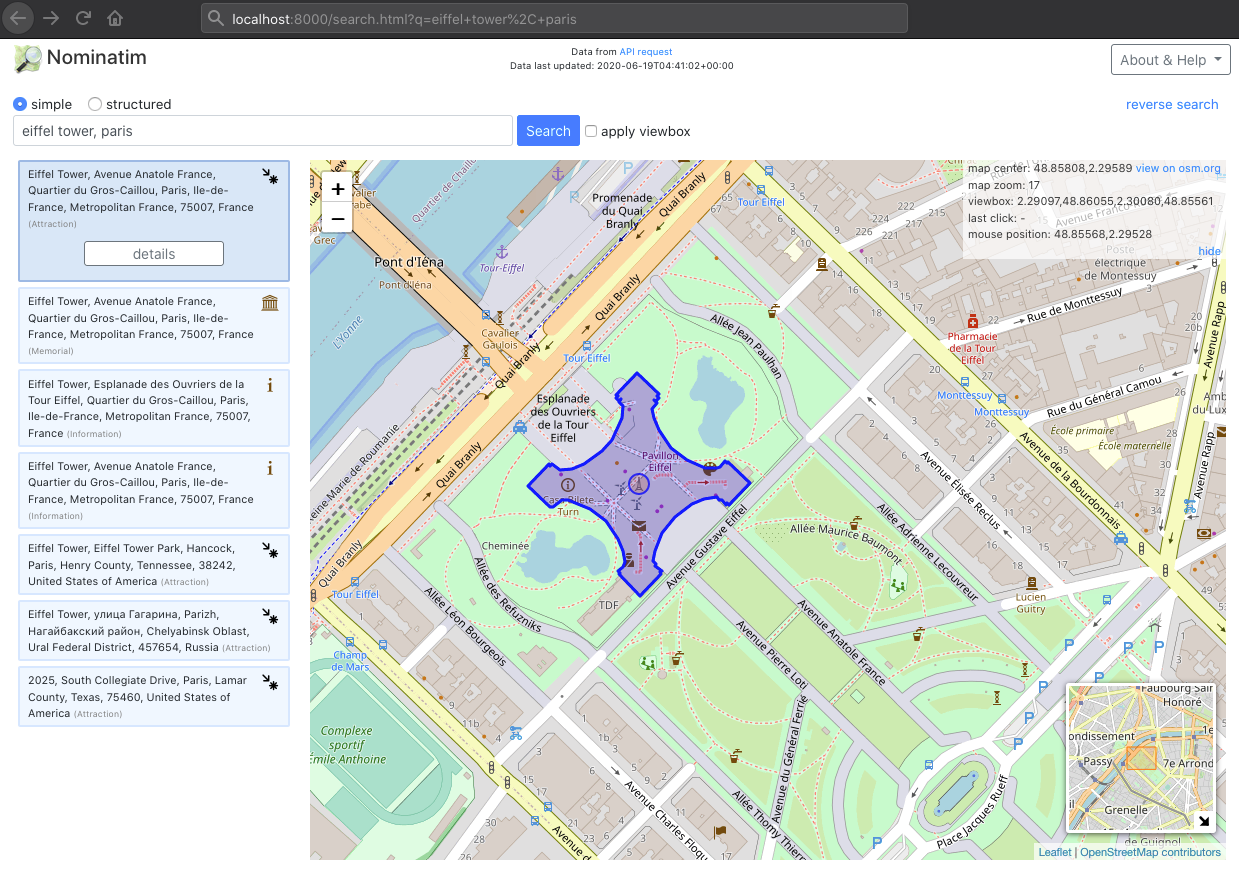Open the Leaflet attribution link
The image size is (1239, 870).
(1054, 852)
